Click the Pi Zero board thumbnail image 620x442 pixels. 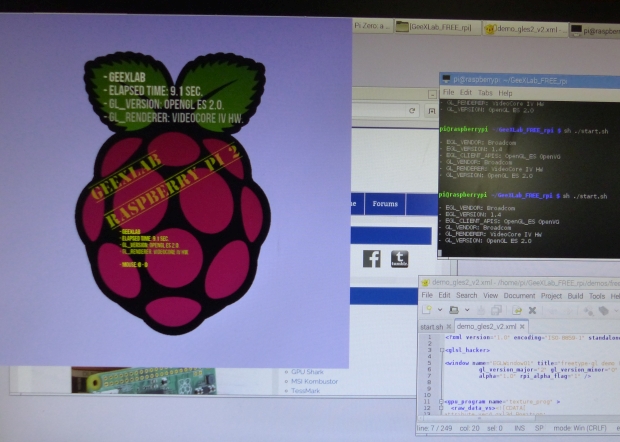[144, 380]
